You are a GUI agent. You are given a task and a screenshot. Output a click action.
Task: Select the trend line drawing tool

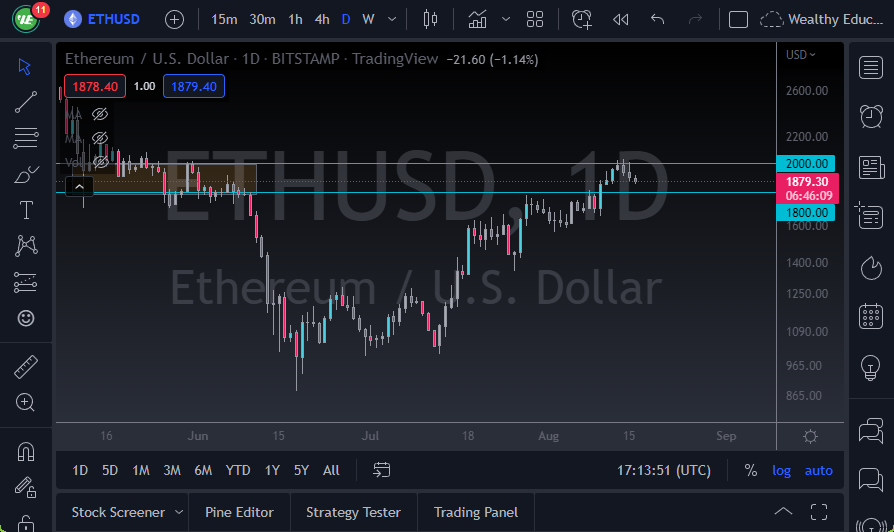click(x=26, y=102)
